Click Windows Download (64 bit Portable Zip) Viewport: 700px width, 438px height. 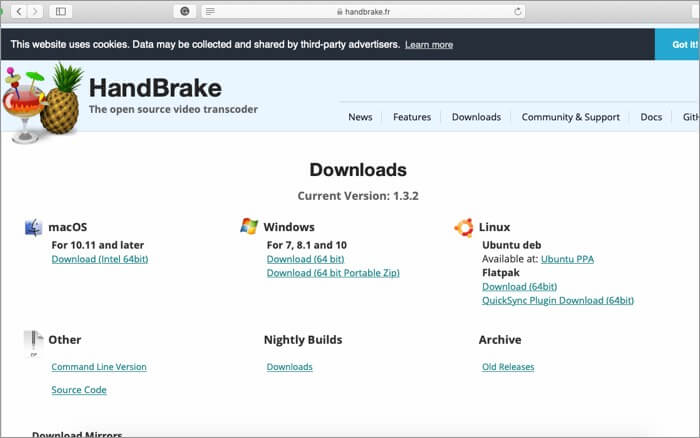point(333,273)
